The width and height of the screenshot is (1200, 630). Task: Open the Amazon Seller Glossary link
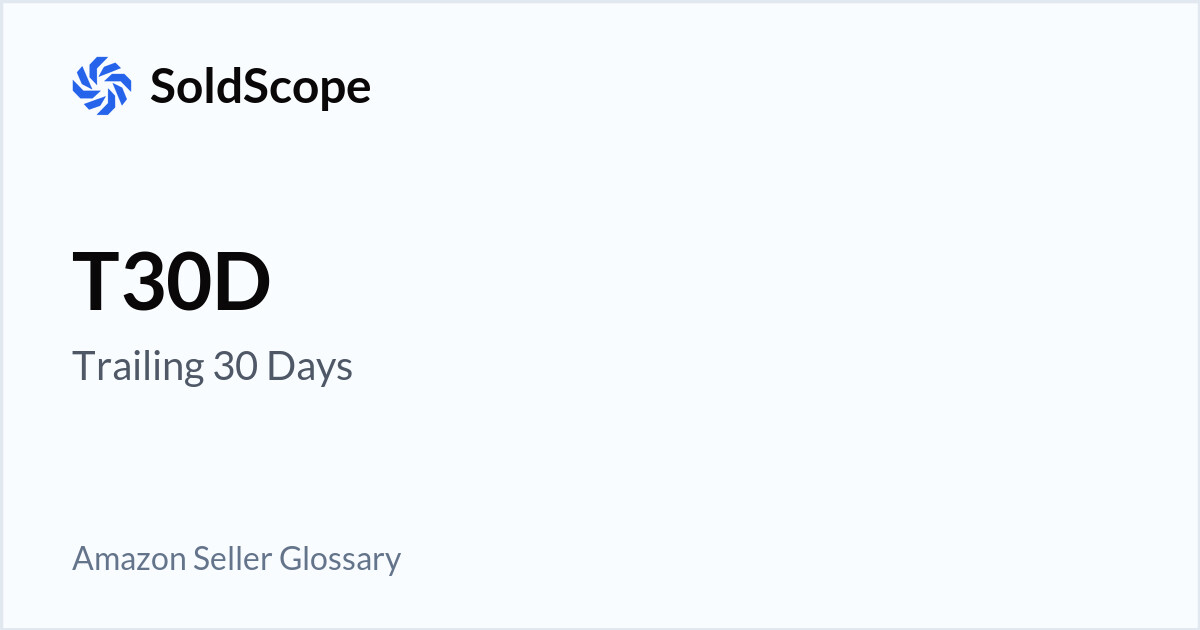click(236, 558)
